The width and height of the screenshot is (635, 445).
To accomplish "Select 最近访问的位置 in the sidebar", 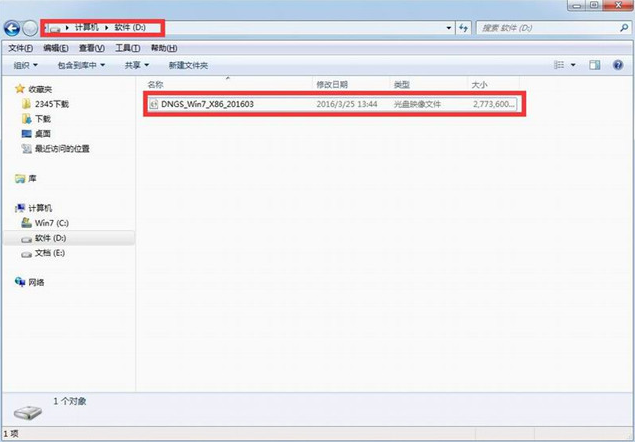I will pos(62,149).
